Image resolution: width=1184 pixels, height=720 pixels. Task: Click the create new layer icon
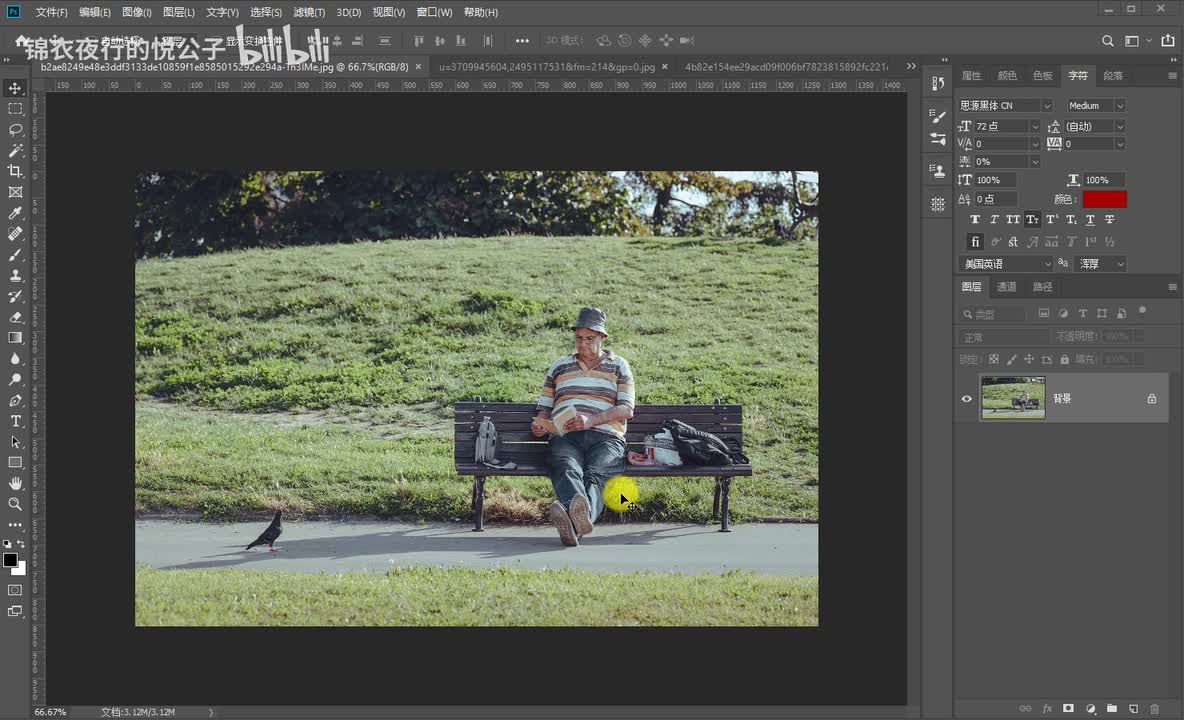tap(1133, 708)
